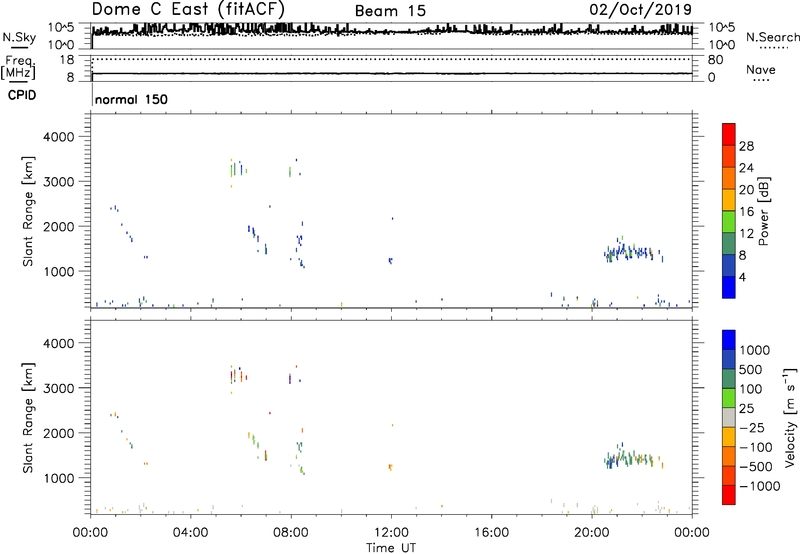The width and height of the screenshot is (800, 554).
Task: Click '3000' on velocity panel range axis
Action: [59, 388]
